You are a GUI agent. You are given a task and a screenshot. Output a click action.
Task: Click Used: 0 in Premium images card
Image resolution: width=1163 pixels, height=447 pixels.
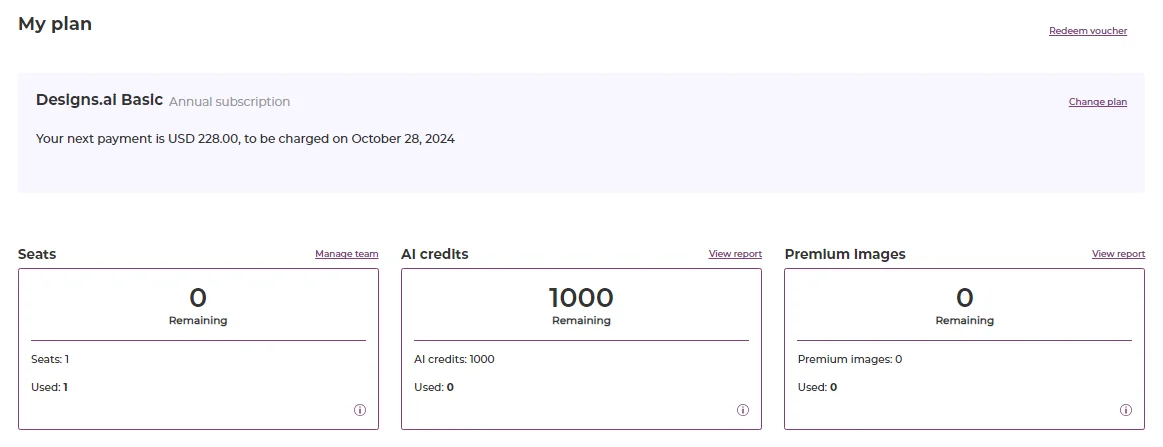(817, 387)
